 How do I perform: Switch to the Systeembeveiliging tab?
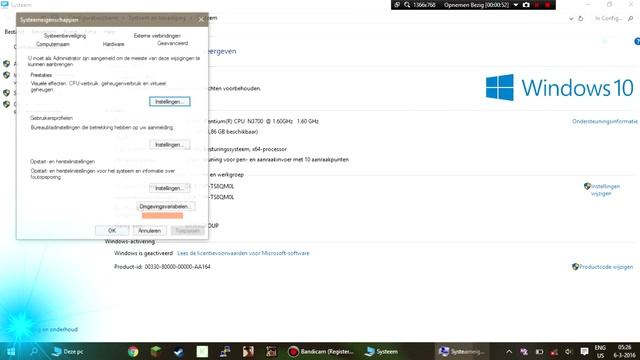pyautogui.click(x=65, y=36)
